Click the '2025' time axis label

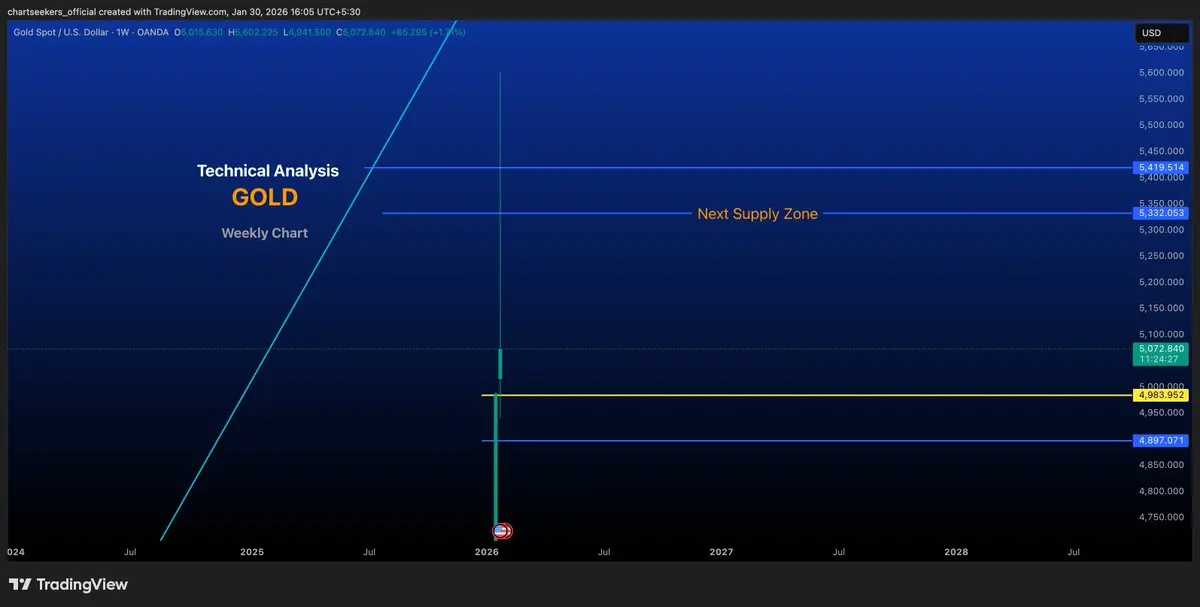(252, 551)
